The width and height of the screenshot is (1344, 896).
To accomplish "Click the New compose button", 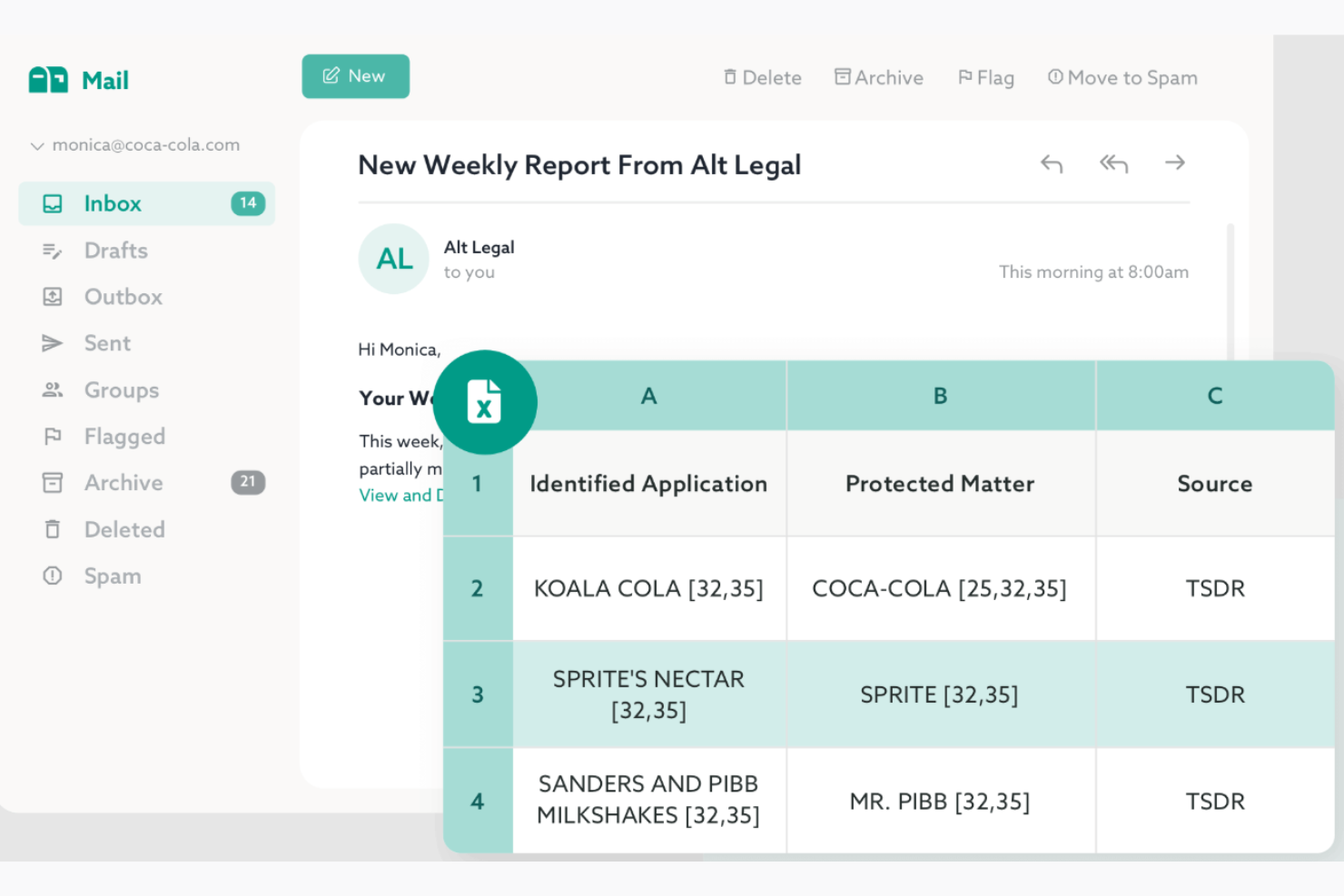I will pos(355,76).
